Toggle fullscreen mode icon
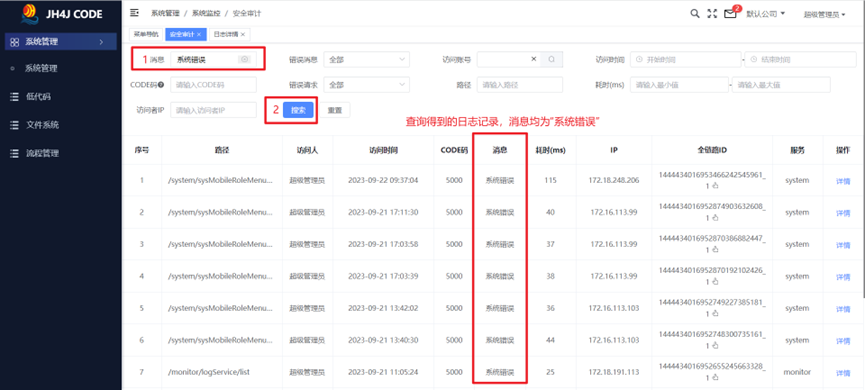The width and height of the screenshot is (865, 390). click(712, 14)
